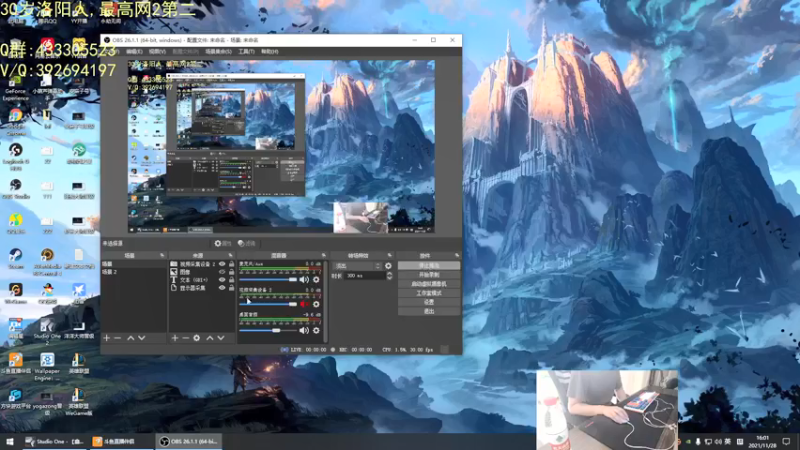Pop out Controls dock panel
Screen dimensions: 800x450
click(x=457, y=256)
